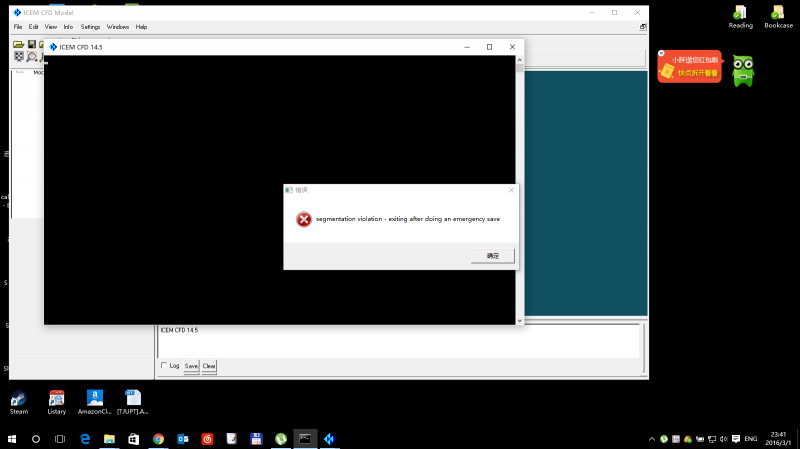Viewport: 800px width, 449px height.
Task: Open File Explorer from the taskbar
Action: [x=109, y=439]
